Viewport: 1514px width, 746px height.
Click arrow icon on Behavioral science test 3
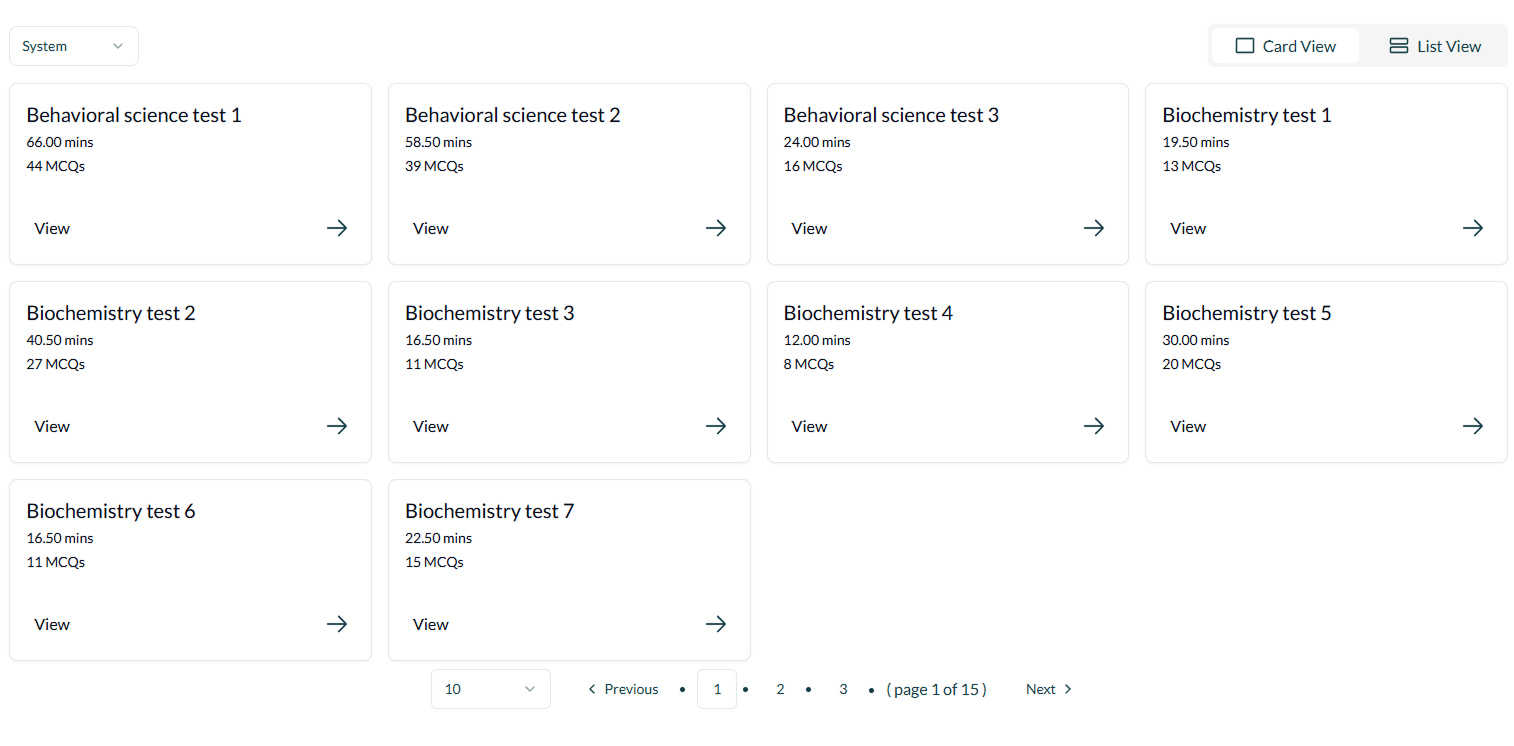[1094, 228]
